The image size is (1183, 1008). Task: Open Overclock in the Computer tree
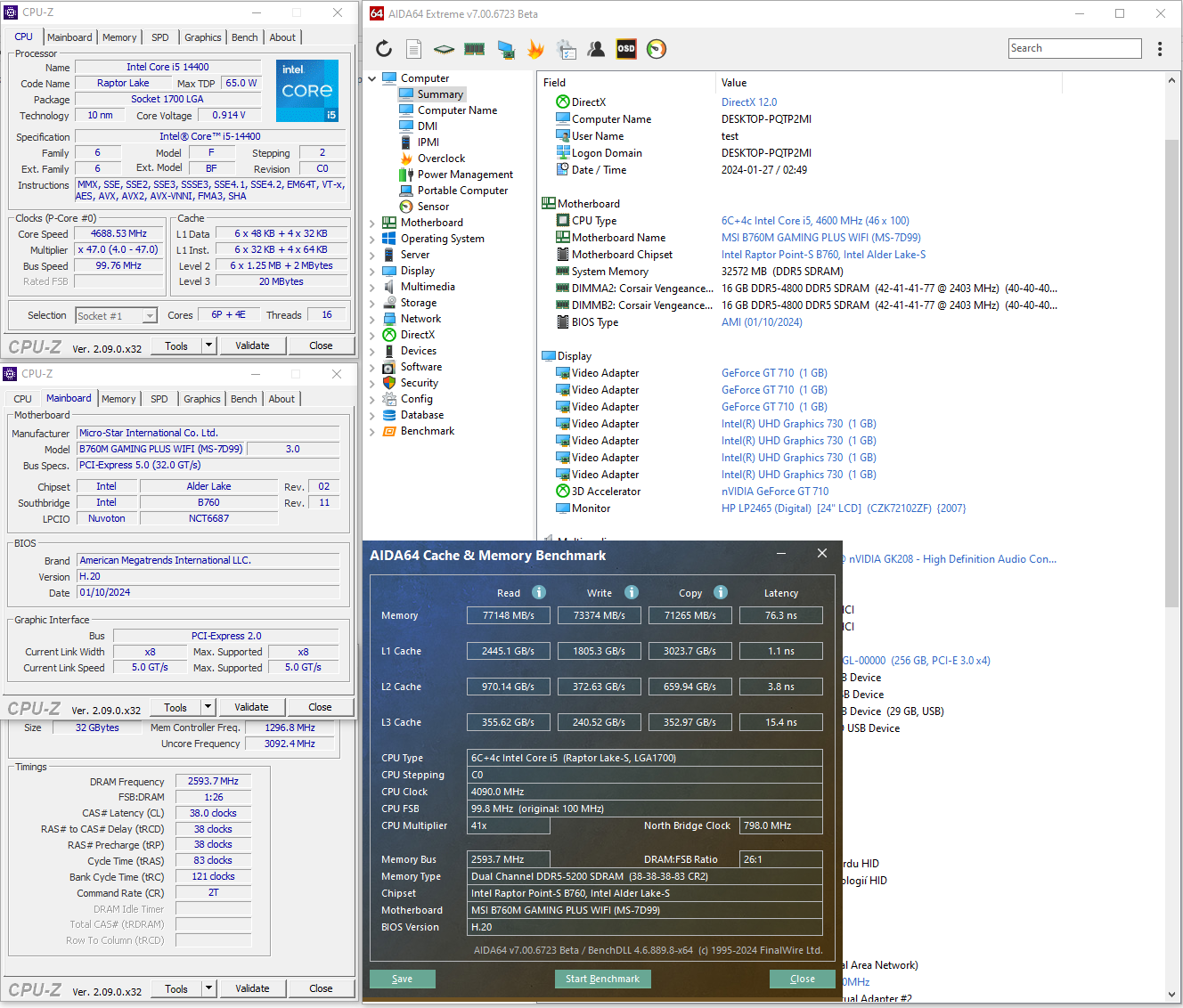click(x=441, y=159)
